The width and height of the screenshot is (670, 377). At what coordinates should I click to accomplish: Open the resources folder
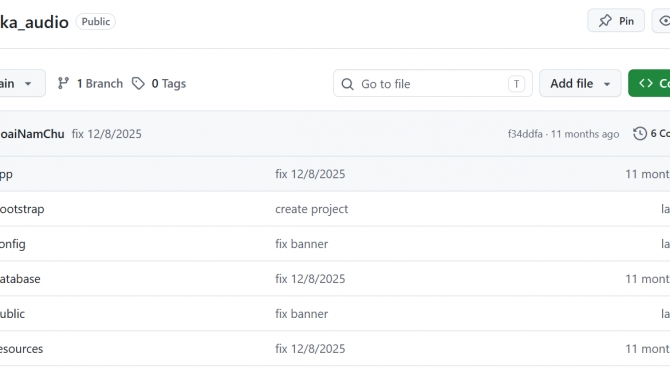(x=21, y=349)
